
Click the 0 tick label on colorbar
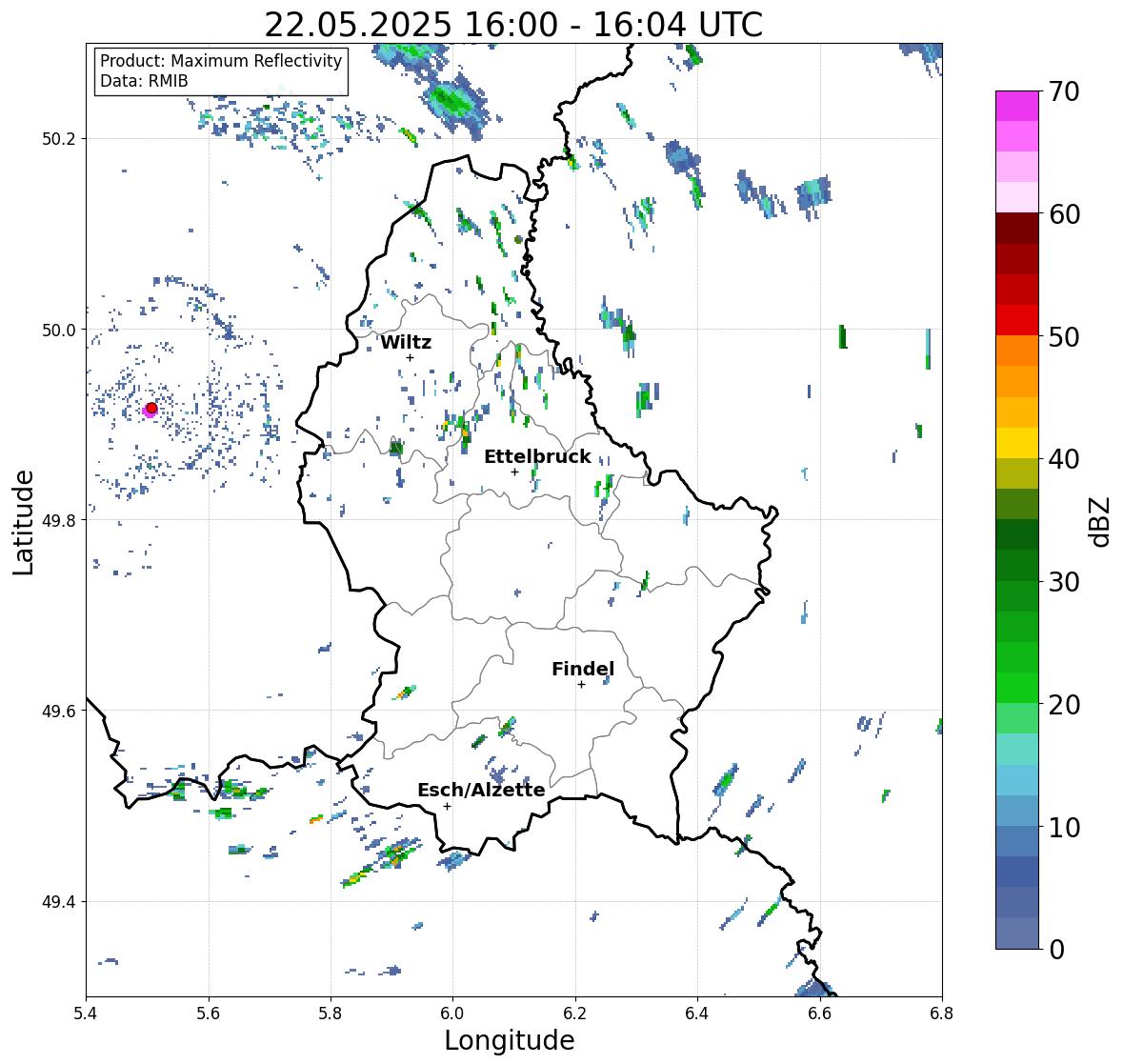(1056, 950)
